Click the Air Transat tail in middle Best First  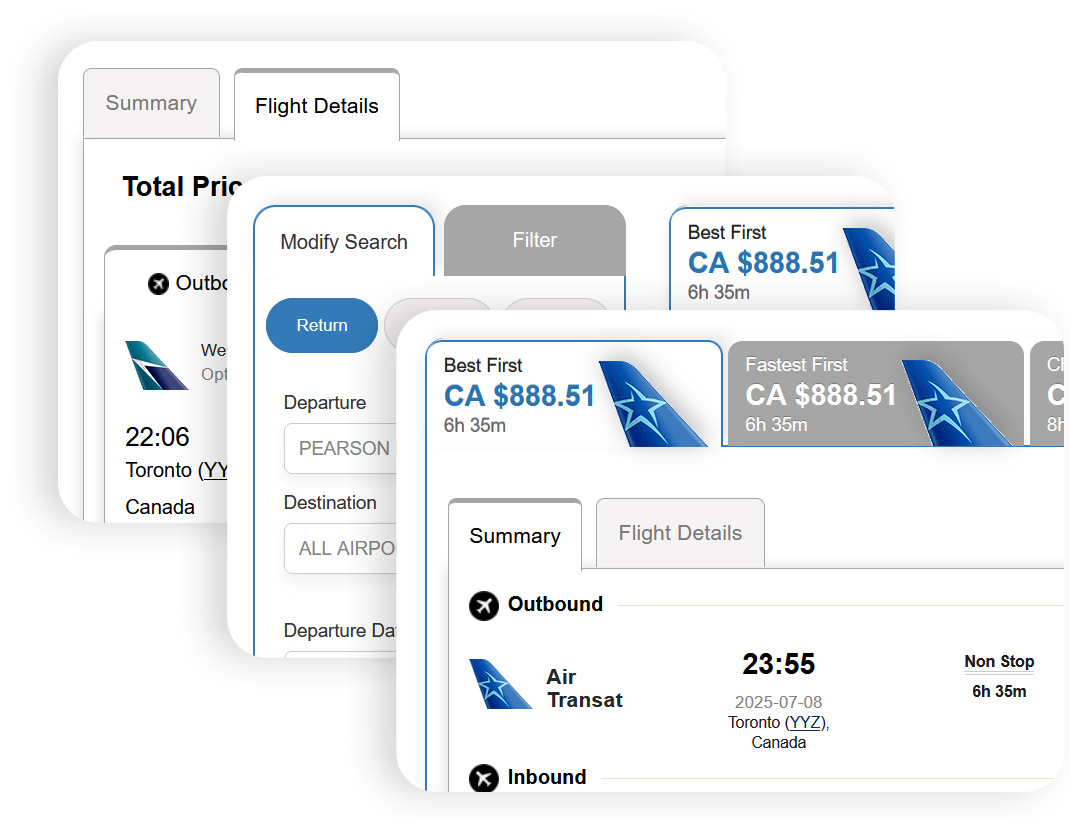pyautogui.click(x=869, y=269)
